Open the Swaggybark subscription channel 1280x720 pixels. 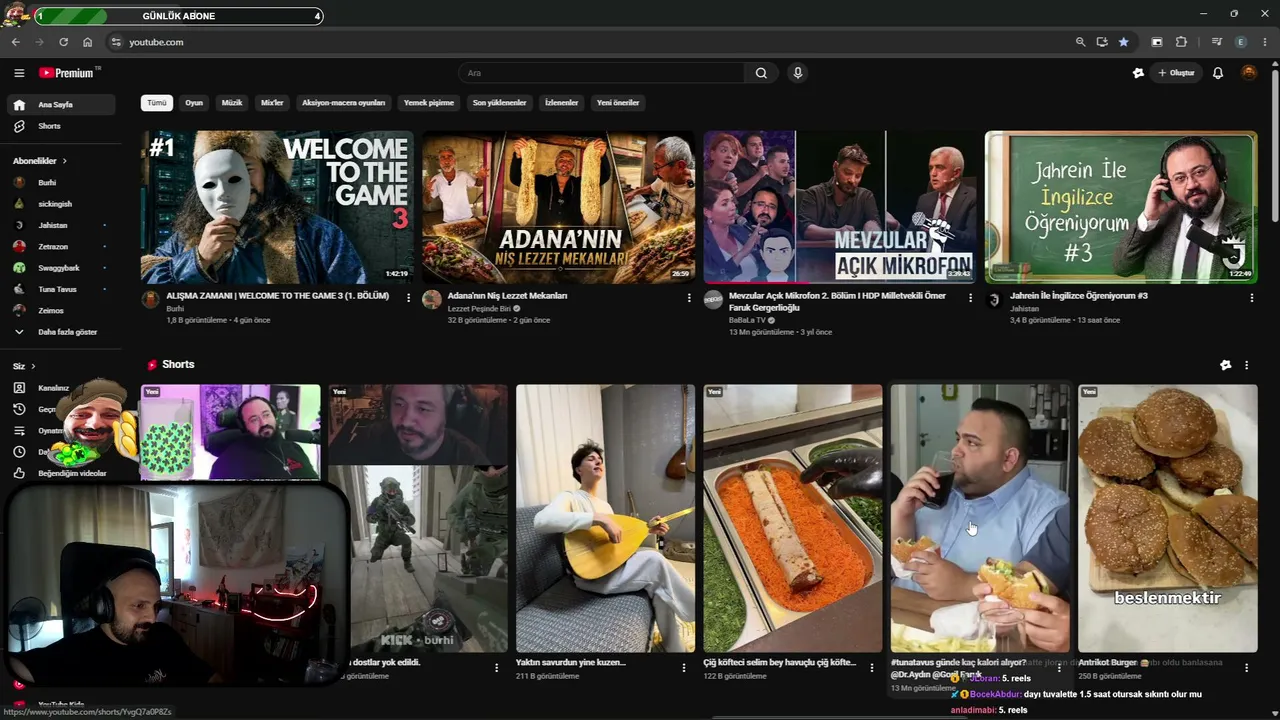tap(60, 268)
